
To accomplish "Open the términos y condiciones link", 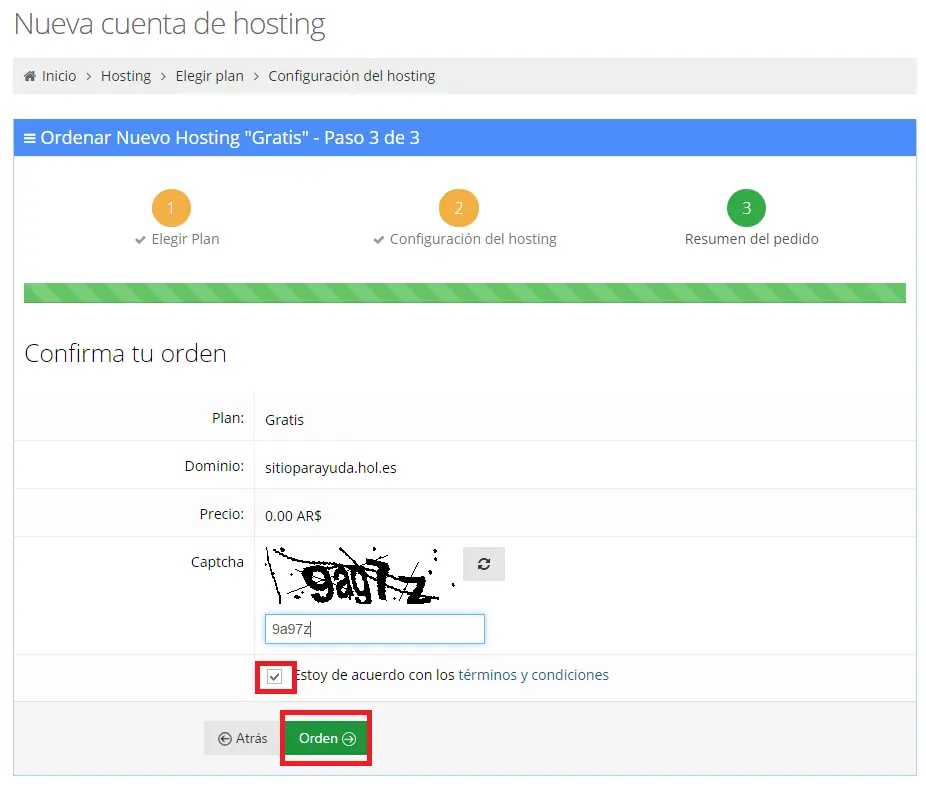I will pos(533,675).
